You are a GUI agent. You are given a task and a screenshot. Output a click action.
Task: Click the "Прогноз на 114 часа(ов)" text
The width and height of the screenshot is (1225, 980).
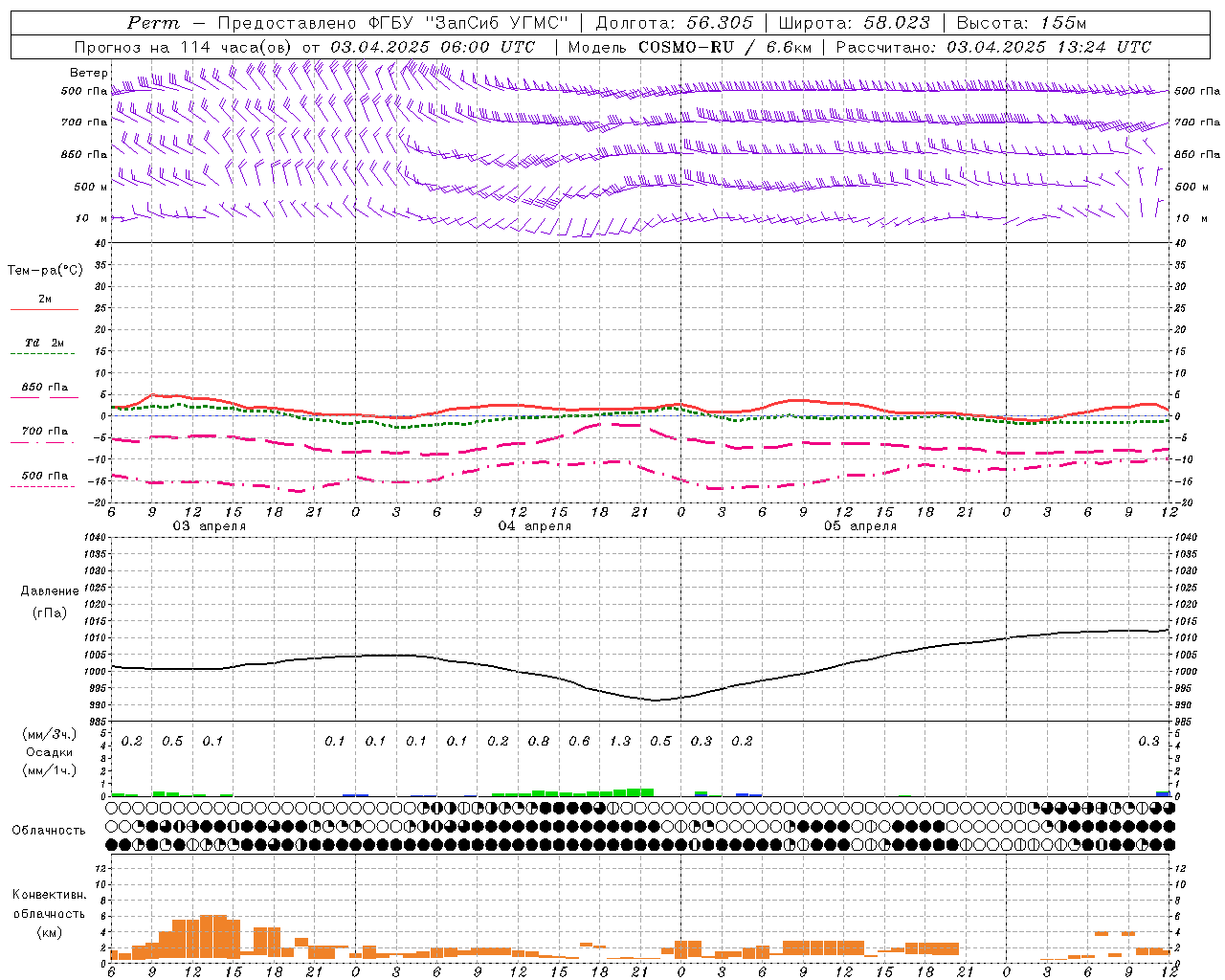coord(185,47)
